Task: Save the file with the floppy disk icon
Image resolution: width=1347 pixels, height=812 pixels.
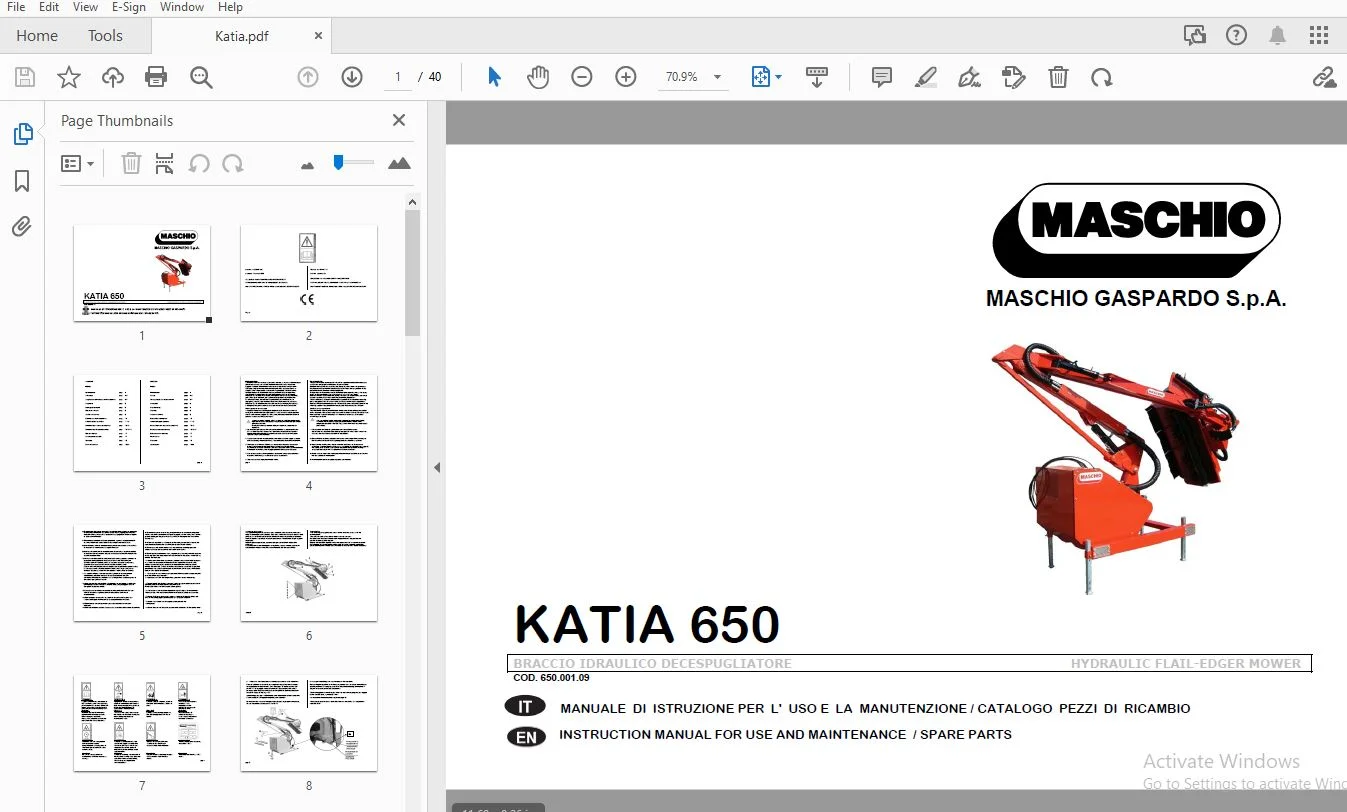Action: [25, 77]
